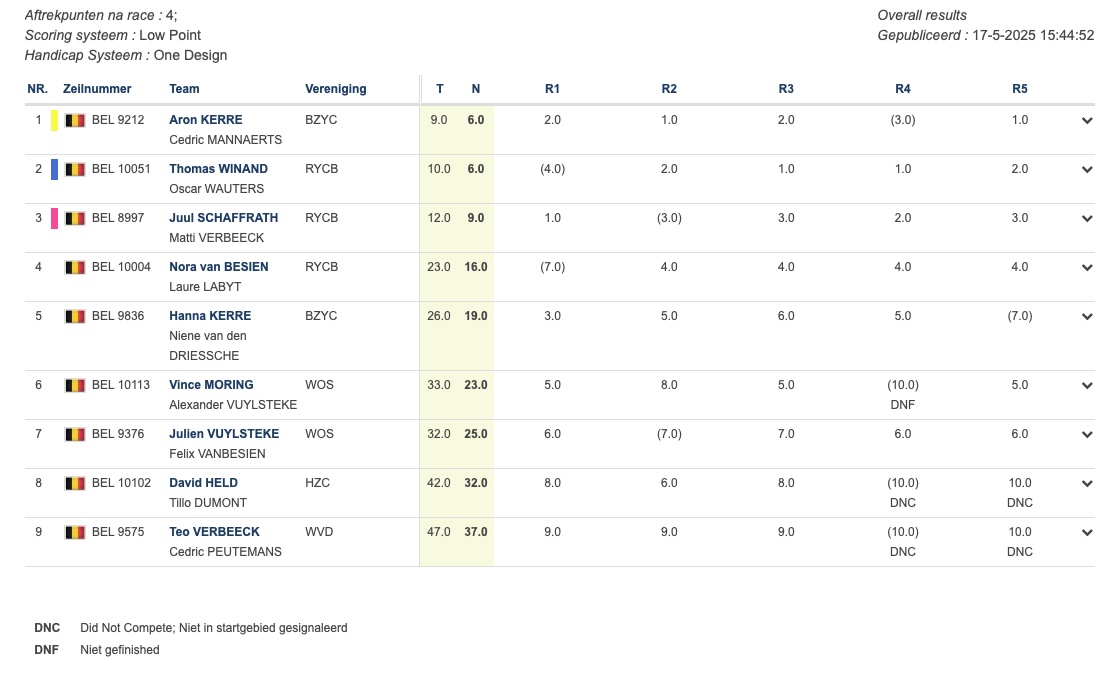The image size is (1117, 678).
Task: Click the flag beside BEL 8997
Action: click(75, 218)
